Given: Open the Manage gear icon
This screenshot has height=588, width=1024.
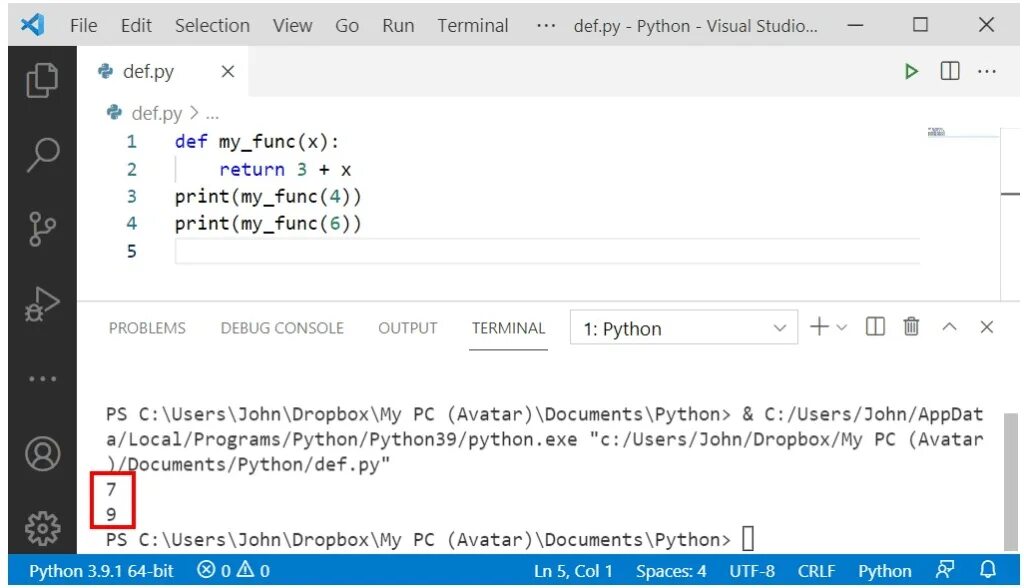Looking at the screenshot, I should click(x=42, y=528).
